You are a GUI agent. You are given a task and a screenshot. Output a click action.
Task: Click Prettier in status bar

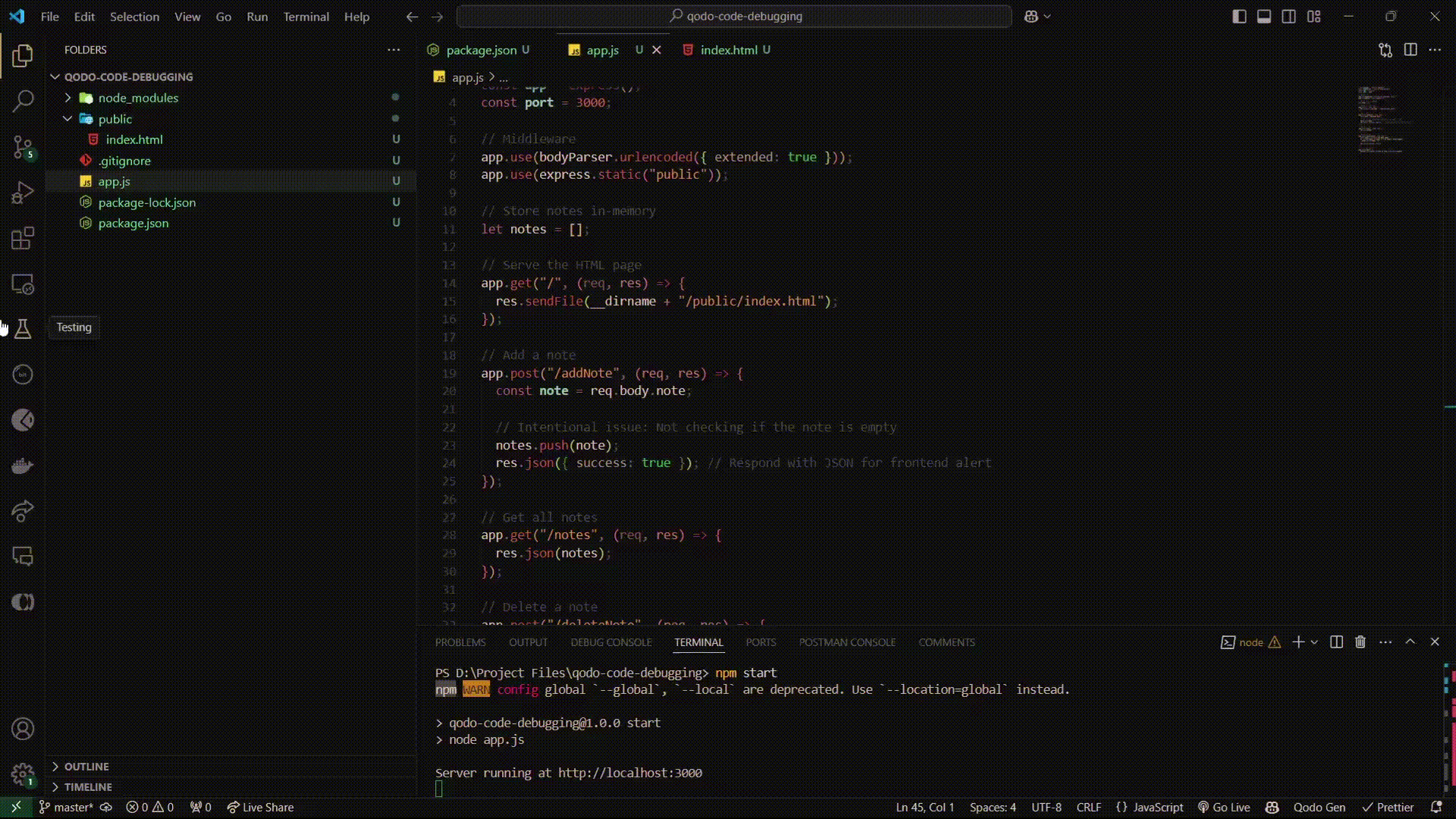(x=1388, y=808)
